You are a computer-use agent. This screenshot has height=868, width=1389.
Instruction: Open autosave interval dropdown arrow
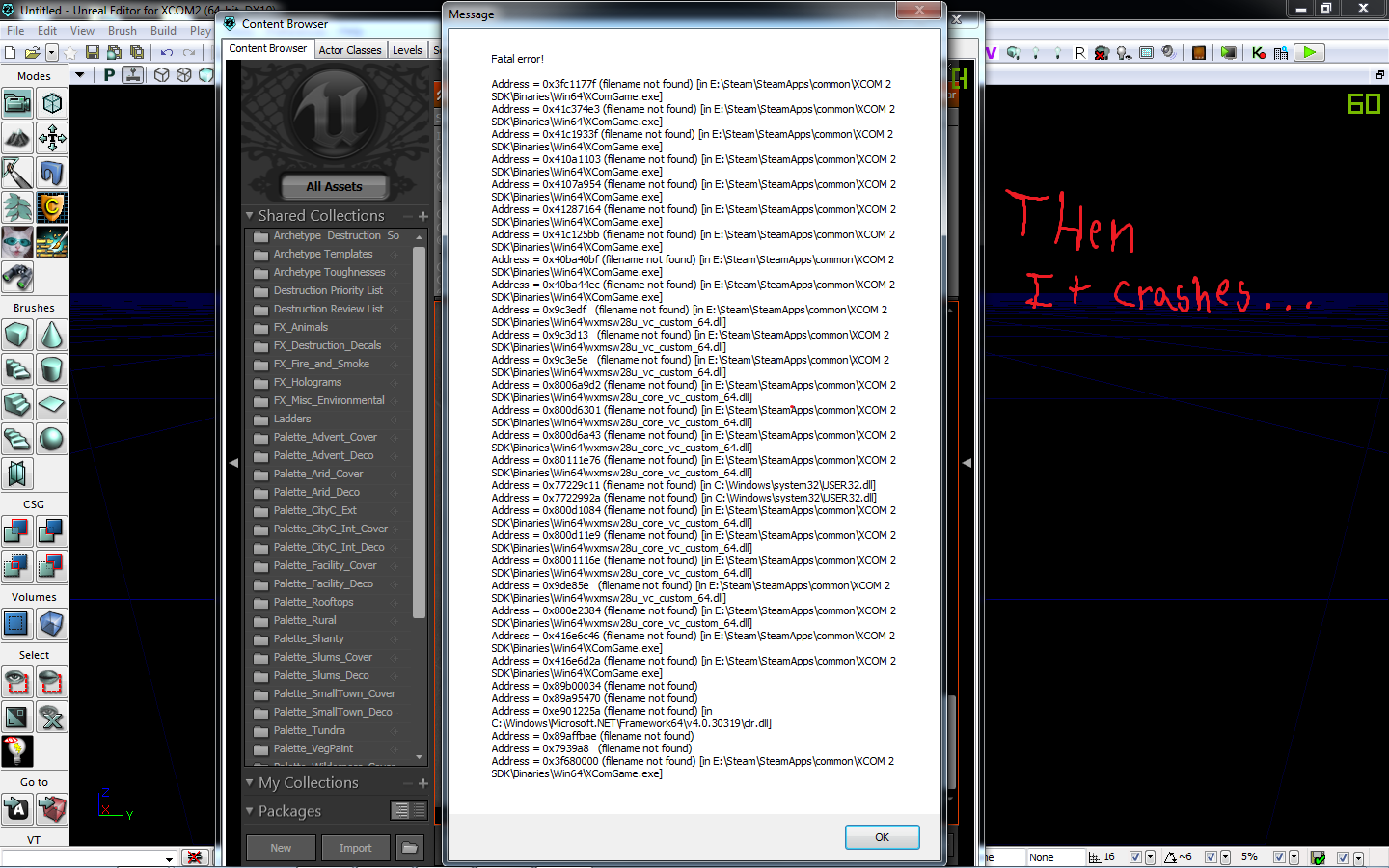(x=1357, y=857)
